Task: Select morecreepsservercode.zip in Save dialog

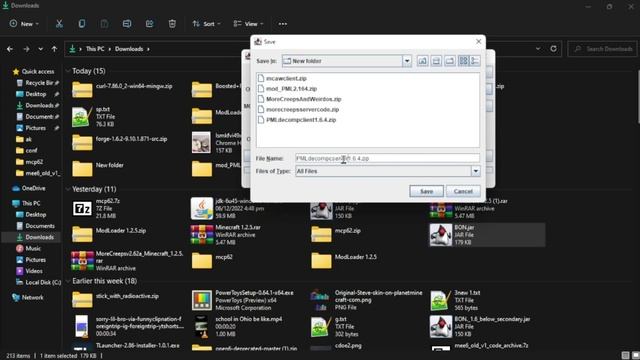Action: click(x=298, y=109)
